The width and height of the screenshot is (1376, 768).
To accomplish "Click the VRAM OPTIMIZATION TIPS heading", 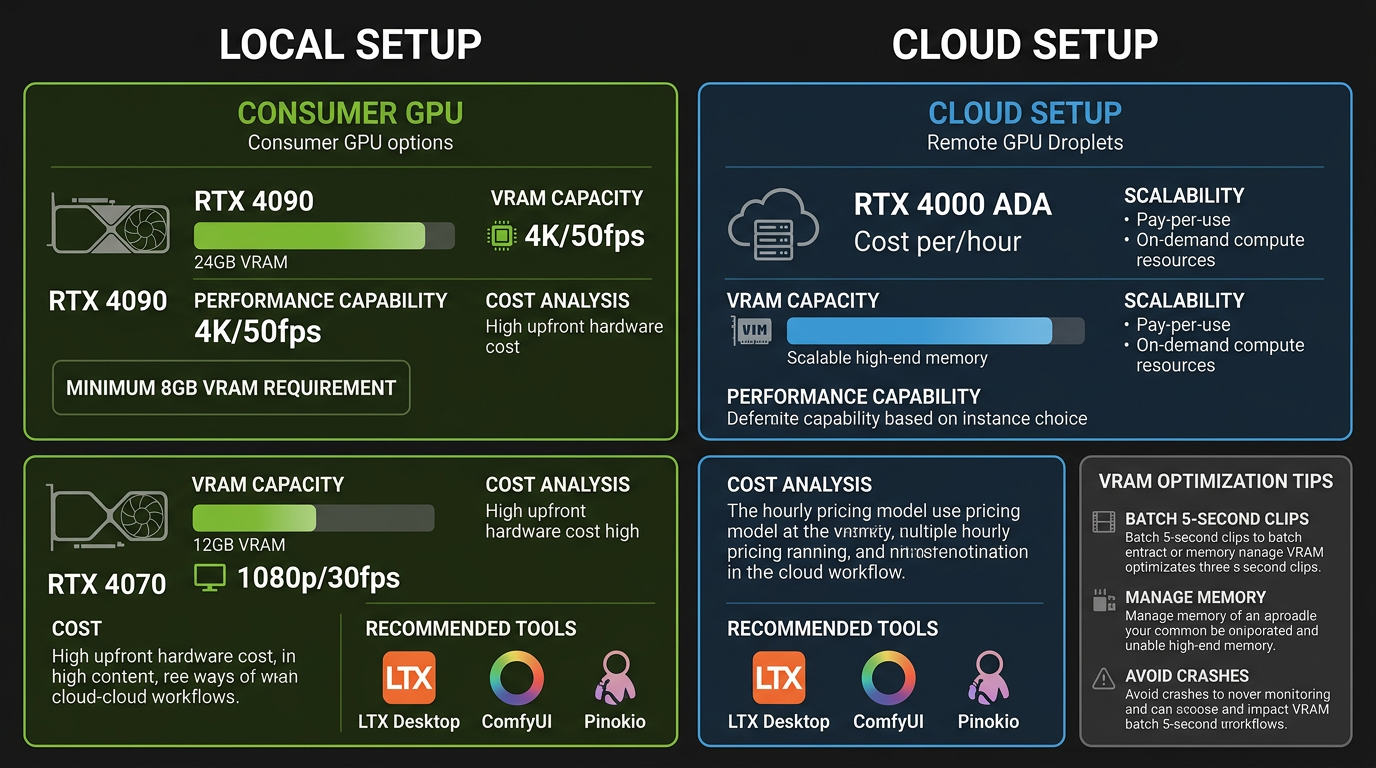I will coord(1216,481).
